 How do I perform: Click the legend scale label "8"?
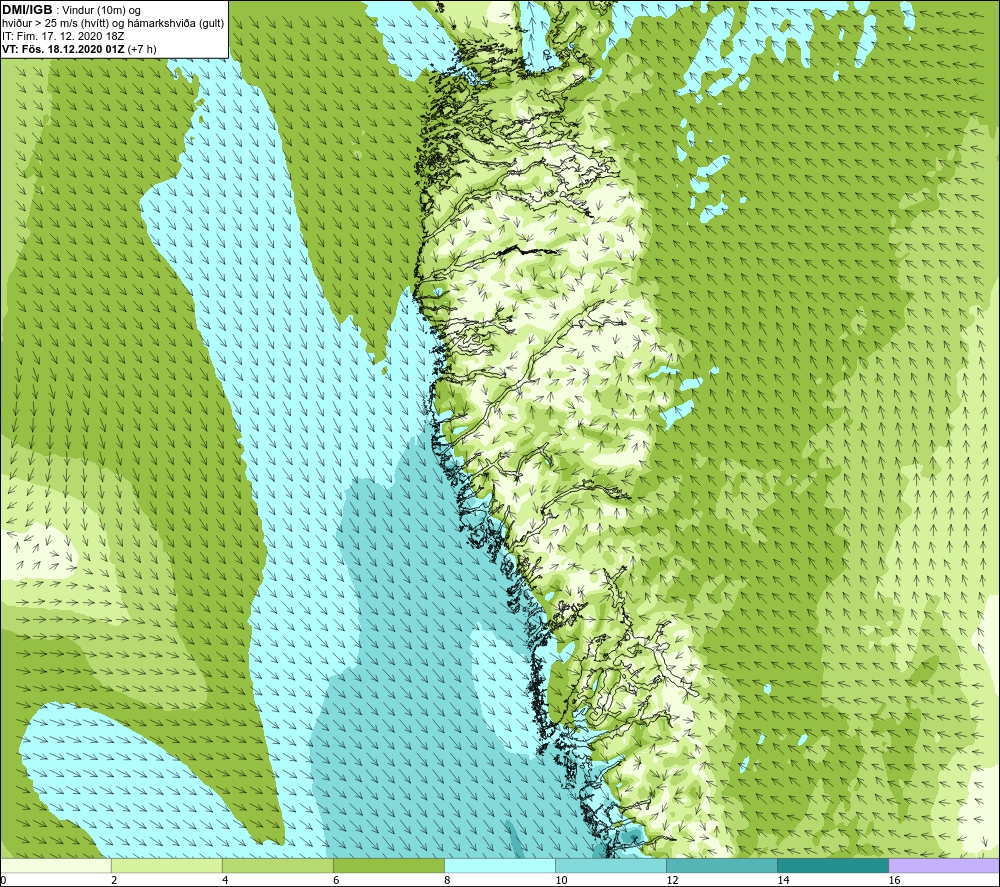pos(447,881)
